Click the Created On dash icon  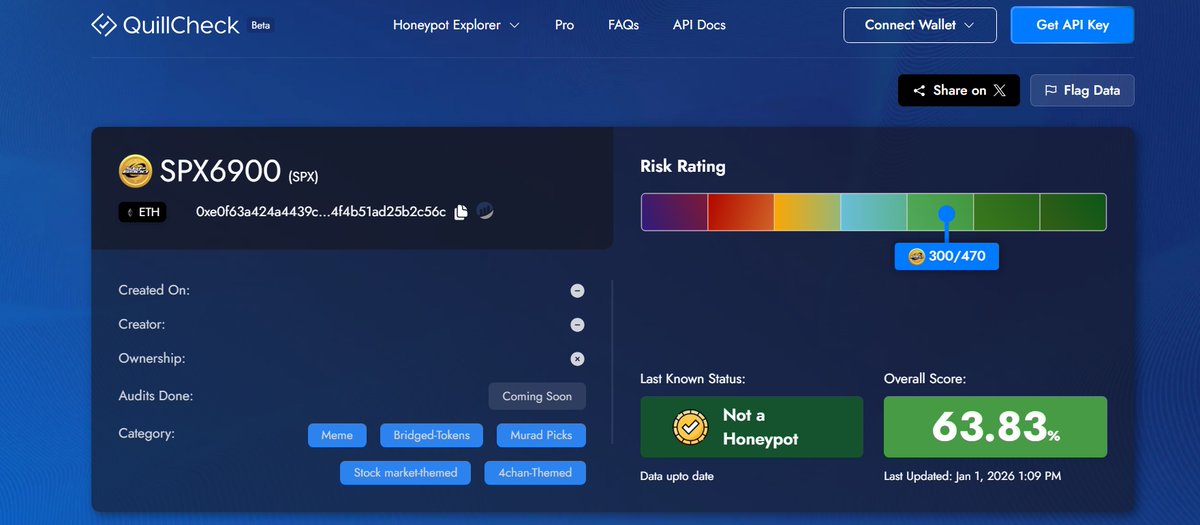[x=577, y=291]
